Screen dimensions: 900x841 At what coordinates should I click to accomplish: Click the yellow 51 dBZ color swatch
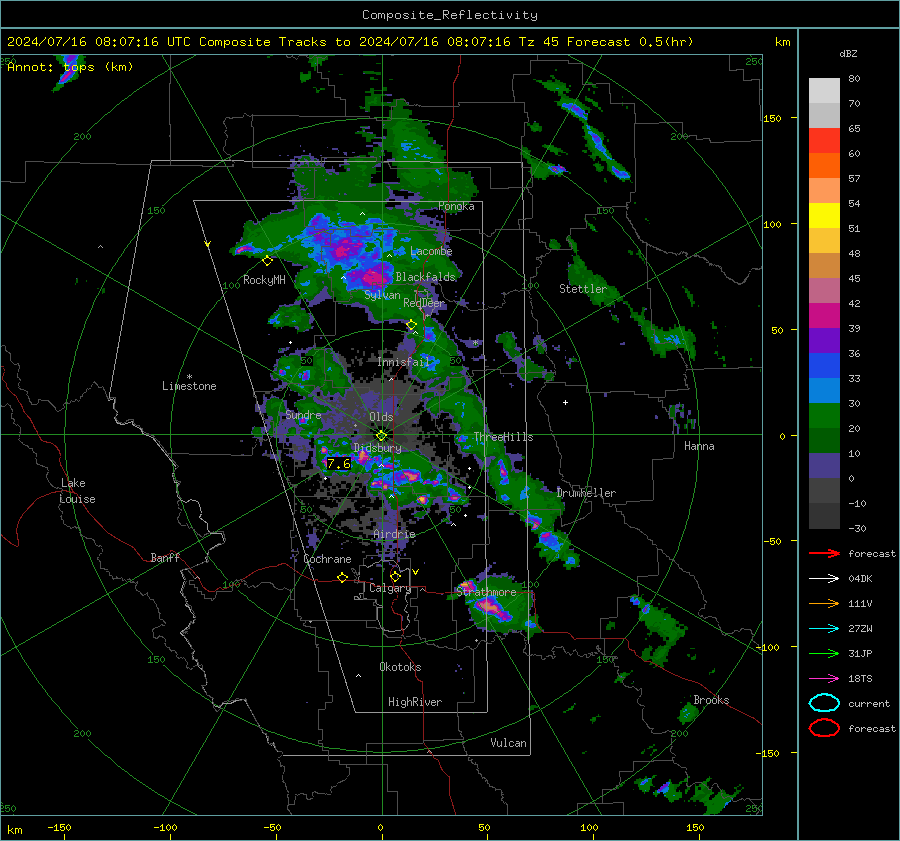(824, 215)
